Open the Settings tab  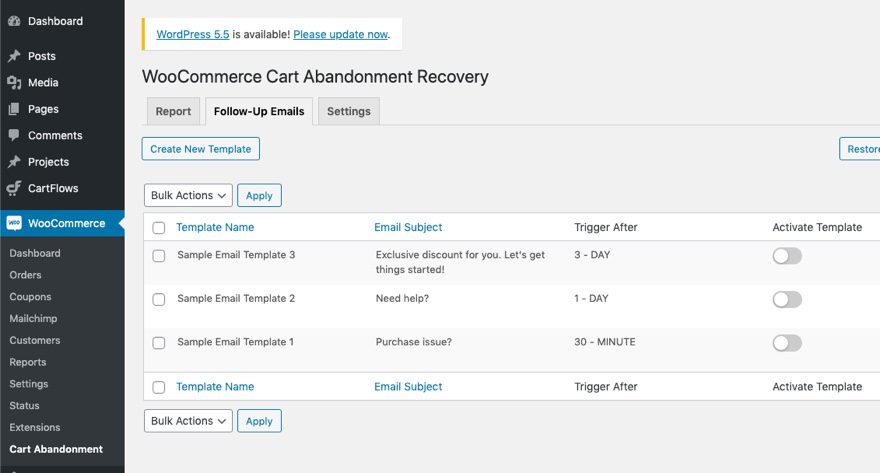coord(348,111)
